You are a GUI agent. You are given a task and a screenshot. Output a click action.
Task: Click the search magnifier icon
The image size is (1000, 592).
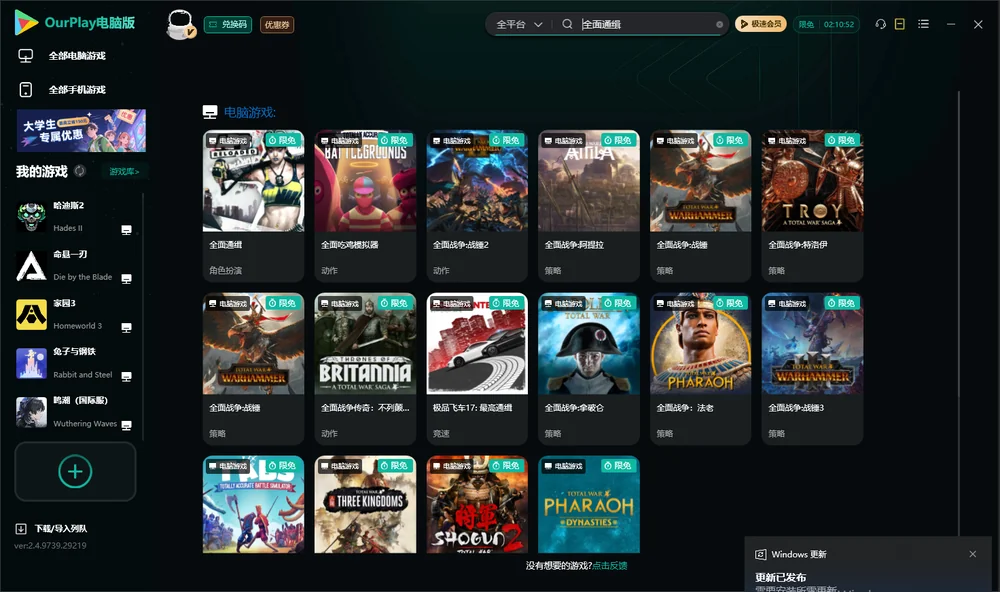[x=567, y=24]
